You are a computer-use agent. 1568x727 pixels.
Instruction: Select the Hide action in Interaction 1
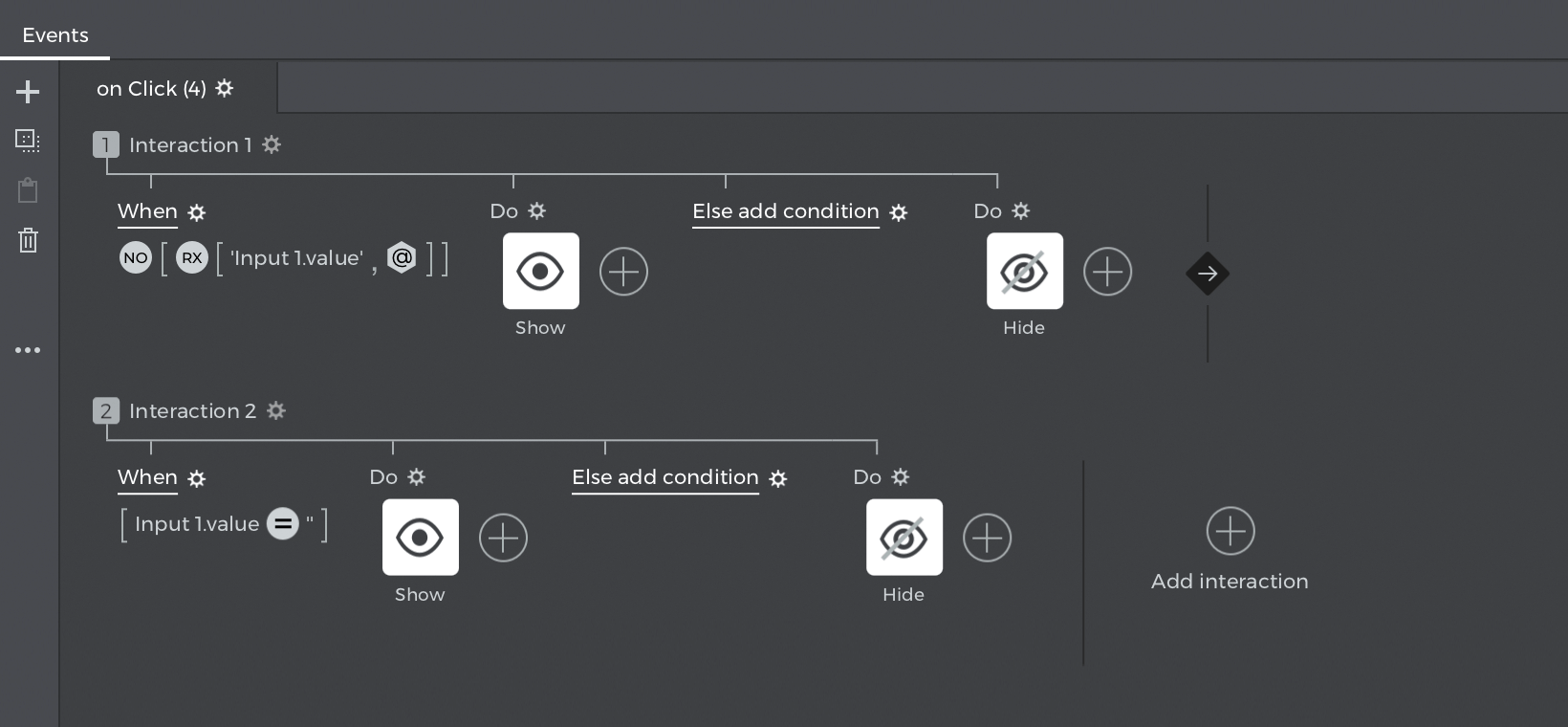click(x=1024, y=272)
